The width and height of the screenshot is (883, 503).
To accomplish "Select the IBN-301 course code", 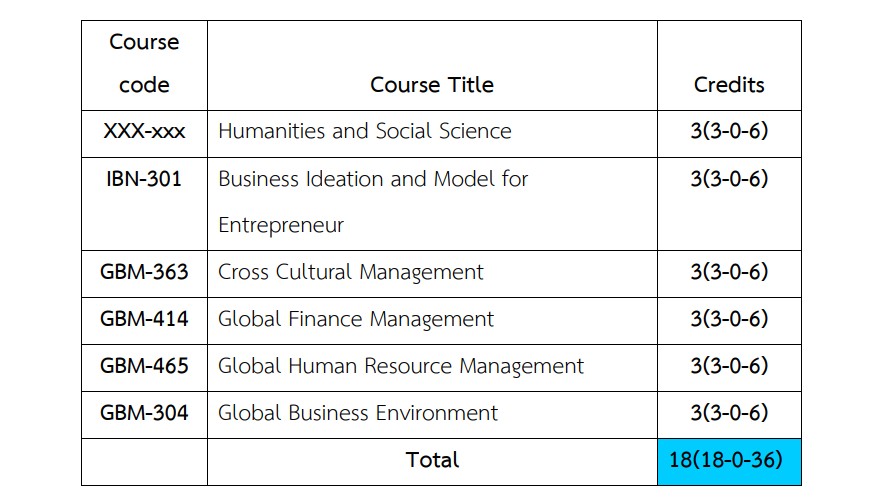I will tap(144, 179).
